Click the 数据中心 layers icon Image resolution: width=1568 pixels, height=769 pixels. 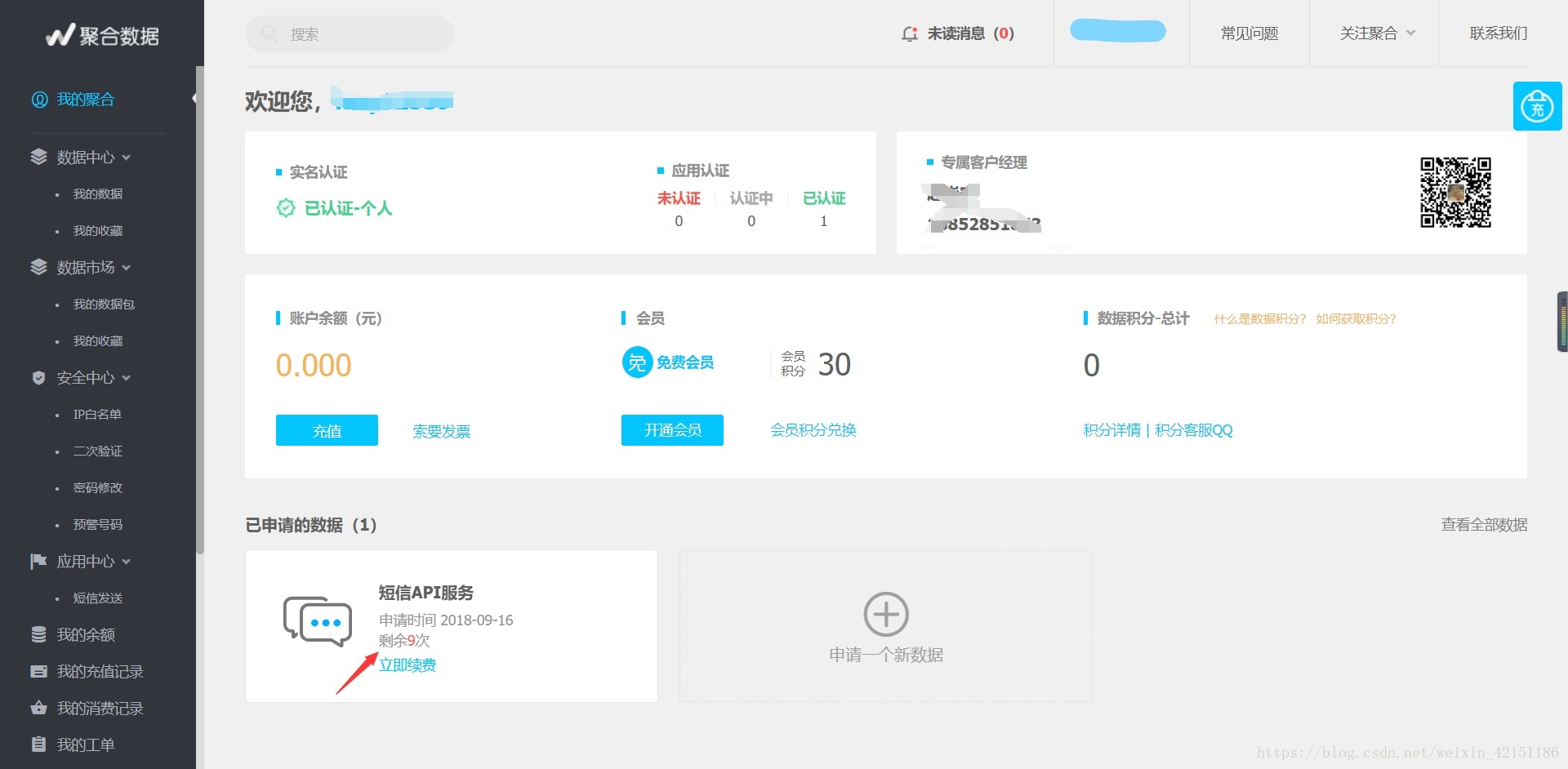pos(38,157)
